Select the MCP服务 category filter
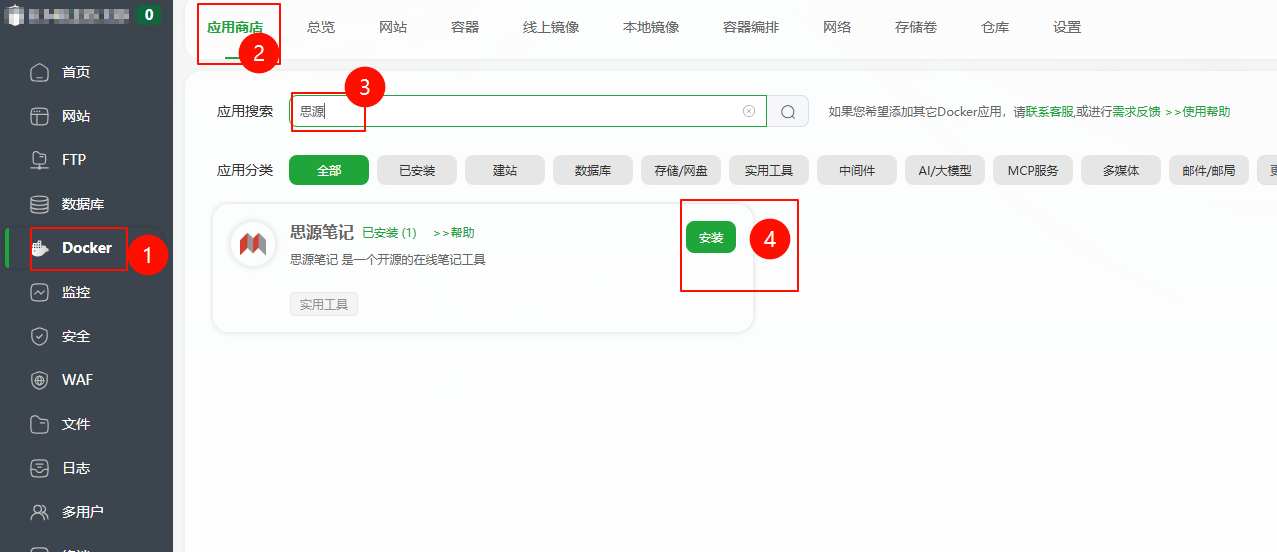 (1033, 170)
